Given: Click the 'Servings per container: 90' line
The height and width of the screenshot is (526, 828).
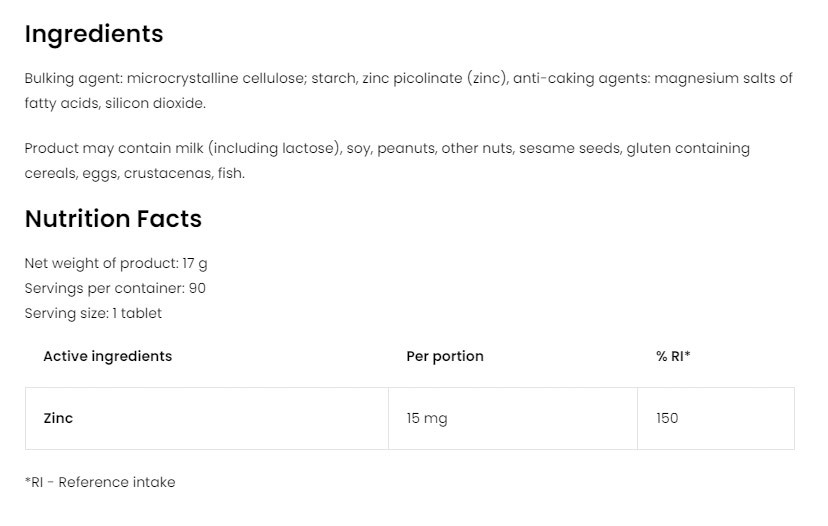Looking at the screenshot, I should click(115, 288).
